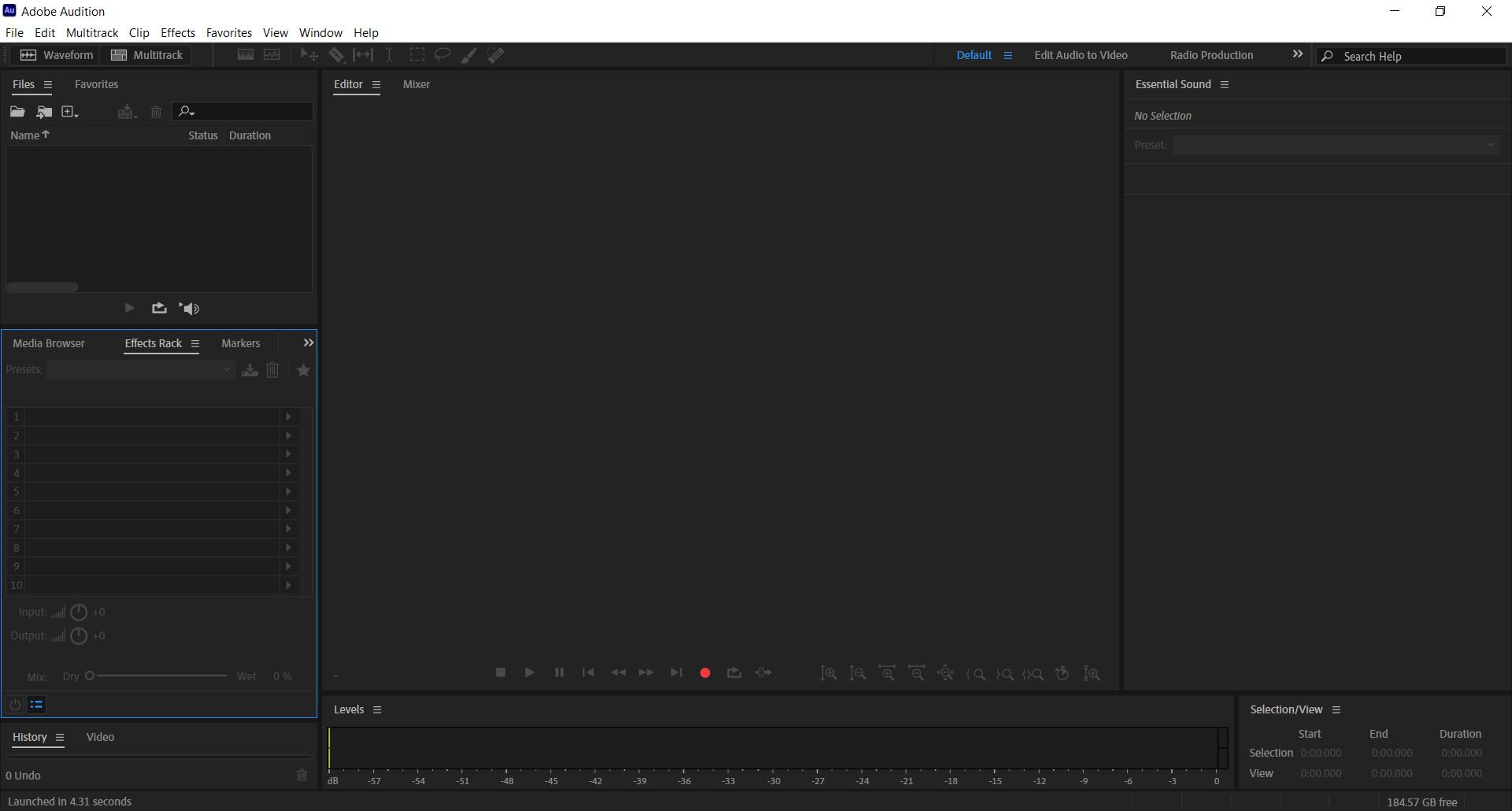Select the Time Selection tool
Screen dimensions: 1512x811
tap(389, 54)
